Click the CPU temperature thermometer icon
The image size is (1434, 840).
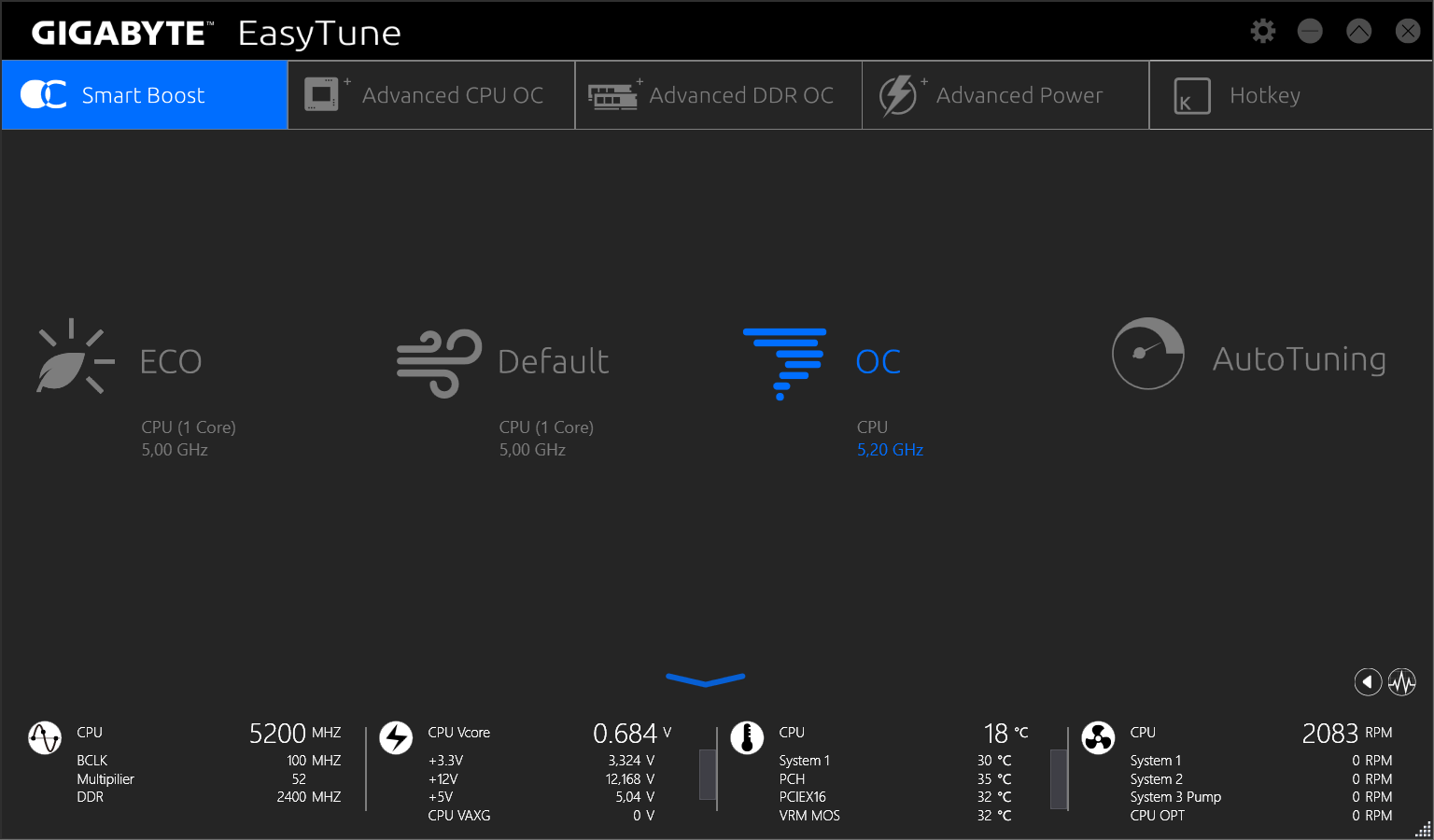(747, 737)
